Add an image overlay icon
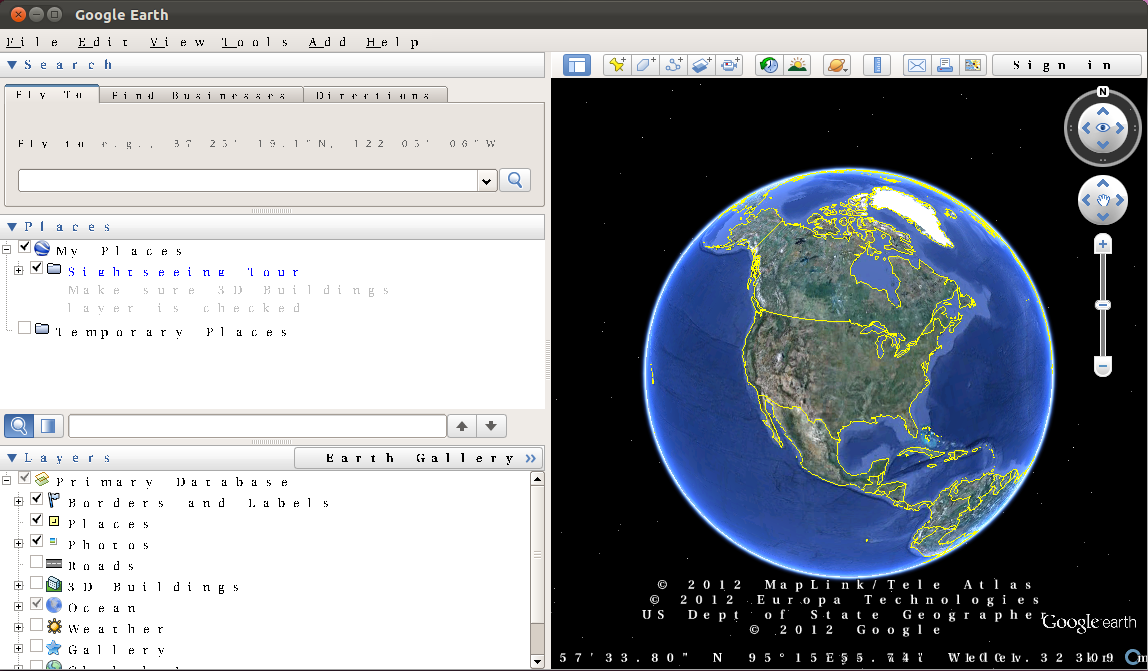 coord(701,65)
